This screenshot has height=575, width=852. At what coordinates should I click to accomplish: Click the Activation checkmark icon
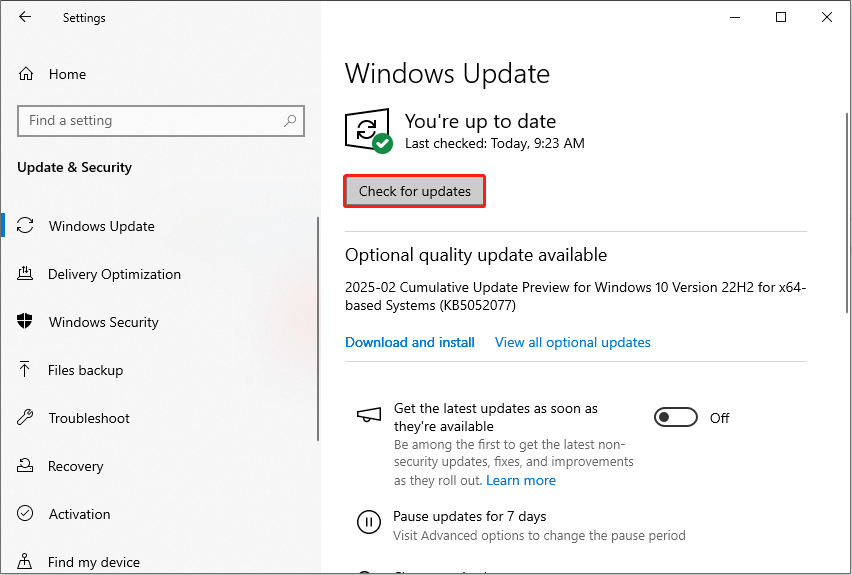point(26,514)
